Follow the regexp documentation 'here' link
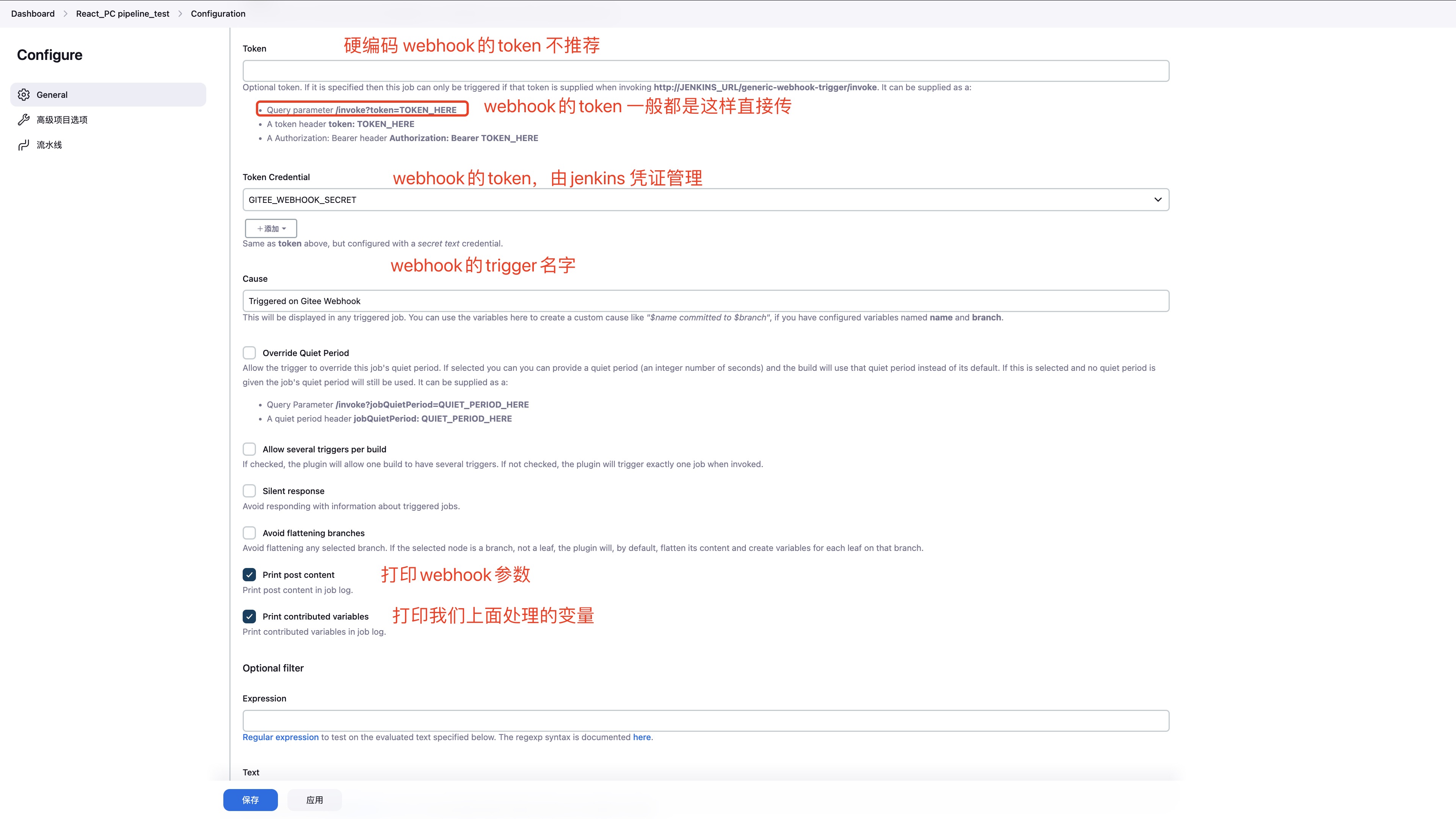Image resolution: width=1456 pixels, height=819 pixels. [642, 737]
